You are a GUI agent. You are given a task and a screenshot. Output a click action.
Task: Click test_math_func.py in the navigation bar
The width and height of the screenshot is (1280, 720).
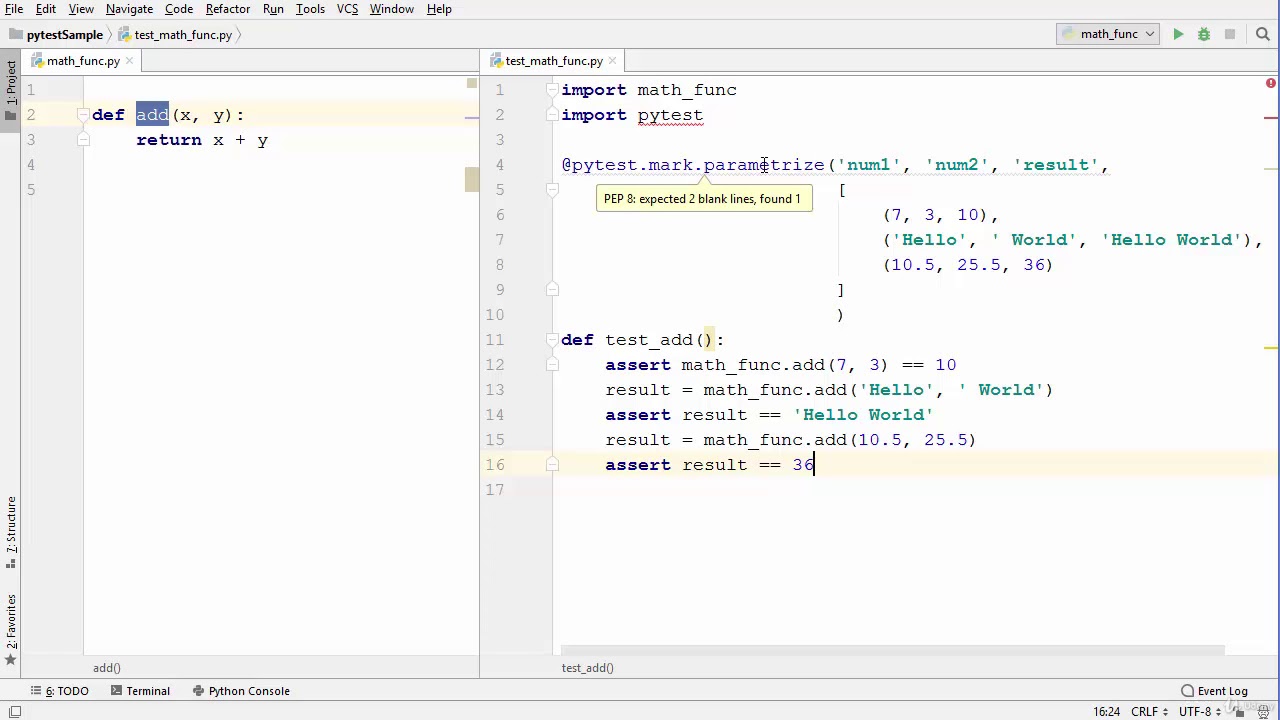(x=183, y=34)
